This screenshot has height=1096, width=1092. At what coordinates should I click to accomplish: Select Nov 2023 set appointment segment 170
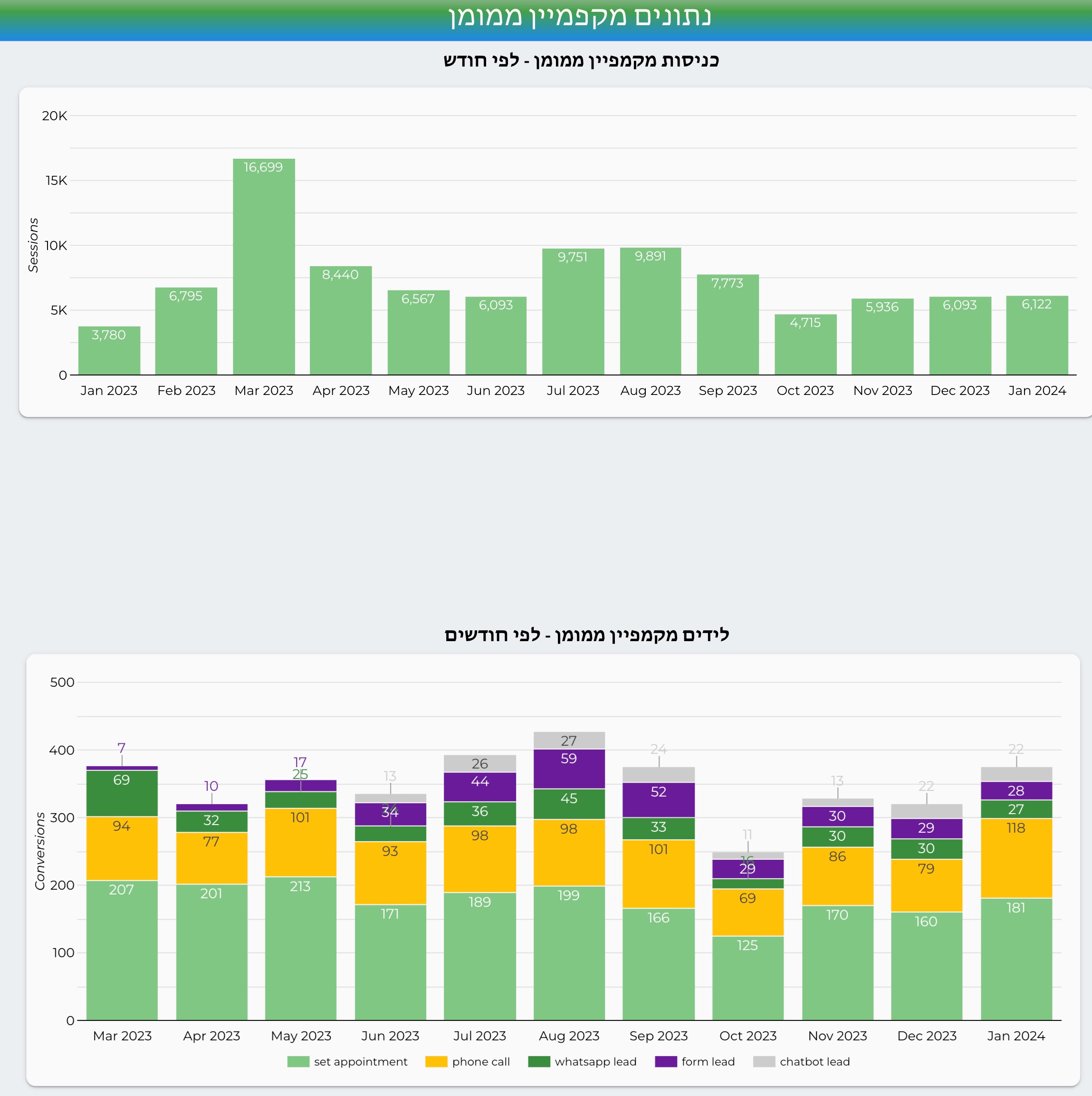pos(837,963)
